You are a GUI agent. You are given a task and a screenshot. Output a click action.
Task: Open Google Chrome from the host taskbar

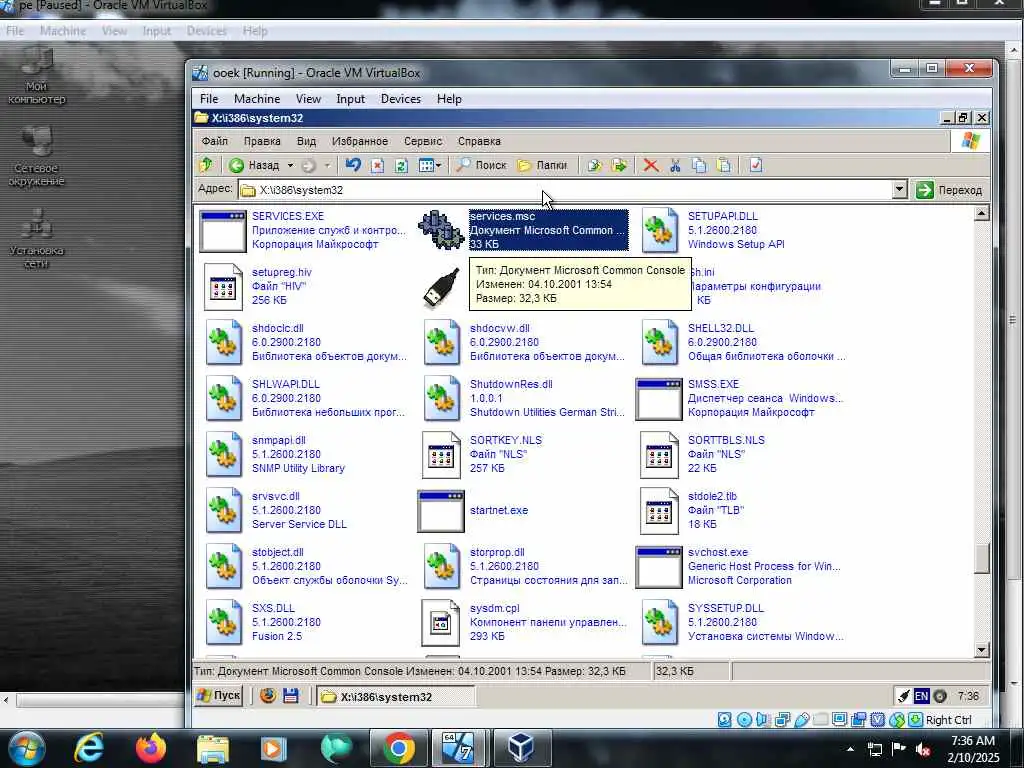398,748
